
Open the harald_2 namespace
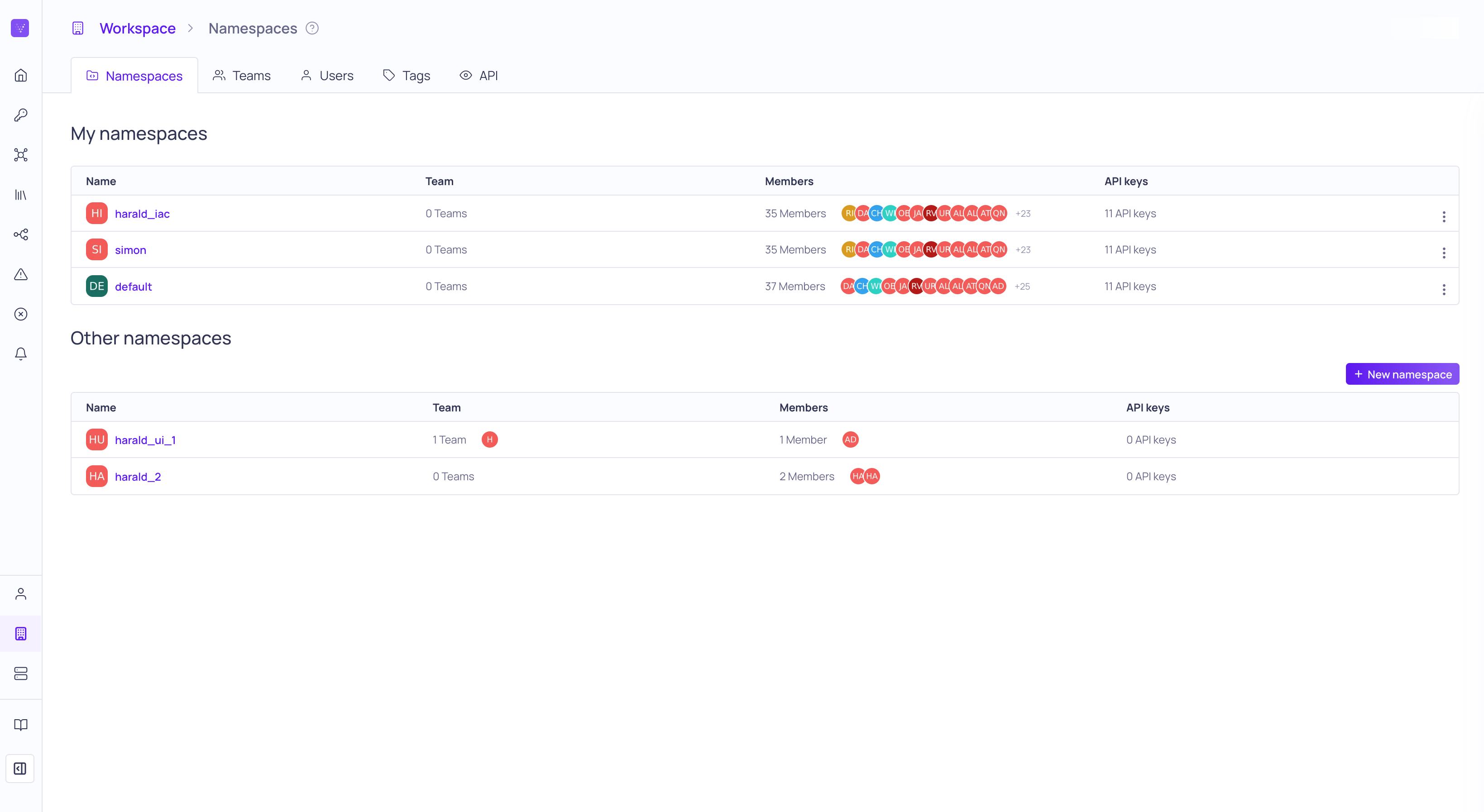tap(138, 477)
